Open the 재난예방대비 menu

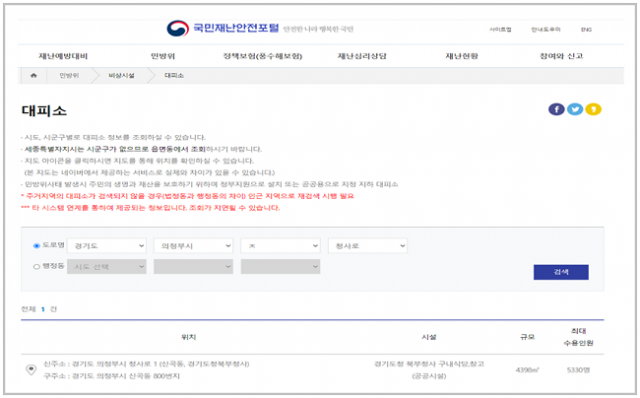coord(63,56)
